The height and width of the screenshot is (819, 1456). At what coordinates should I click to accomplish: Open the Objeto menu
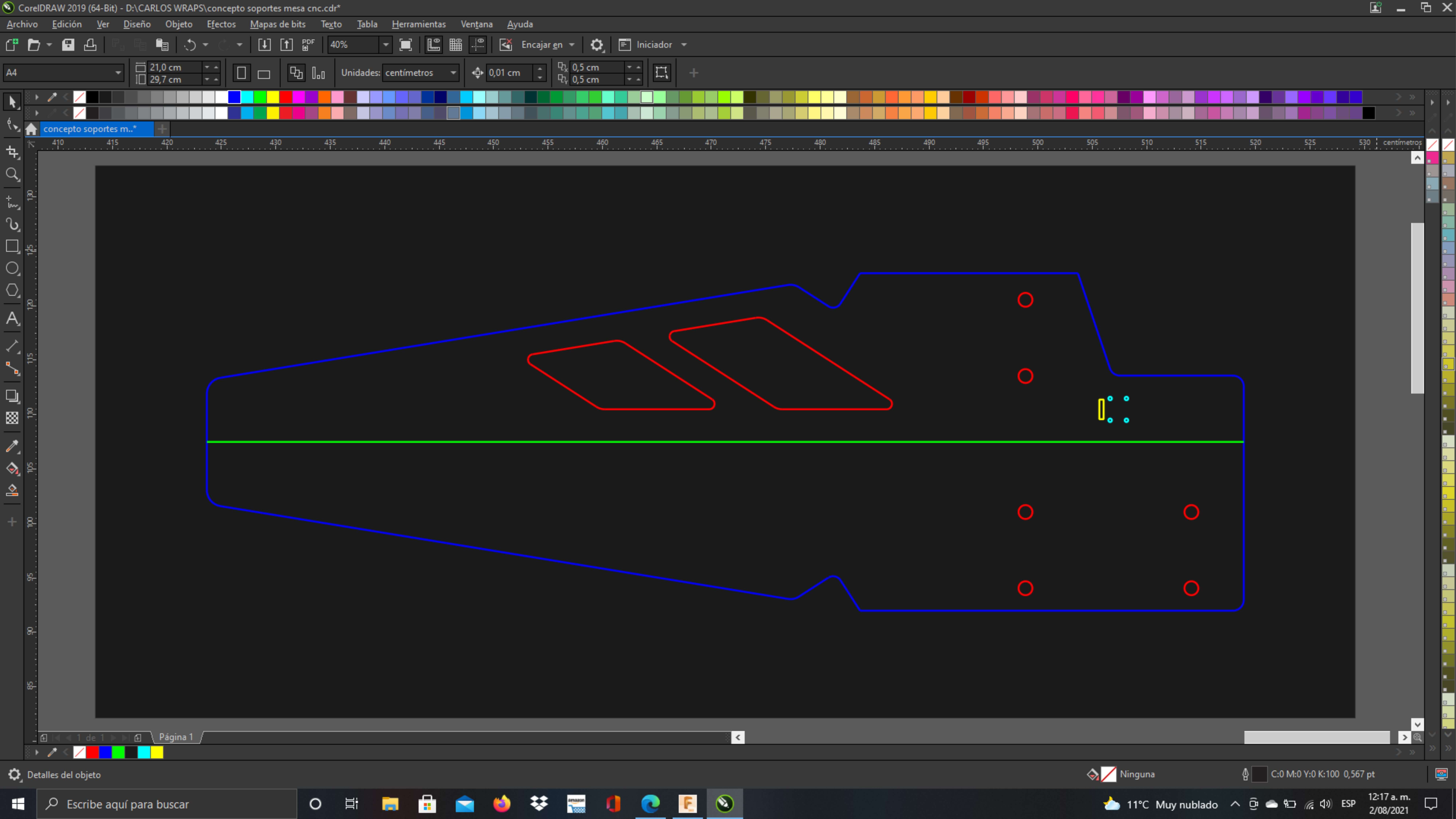tap(179, 24)
